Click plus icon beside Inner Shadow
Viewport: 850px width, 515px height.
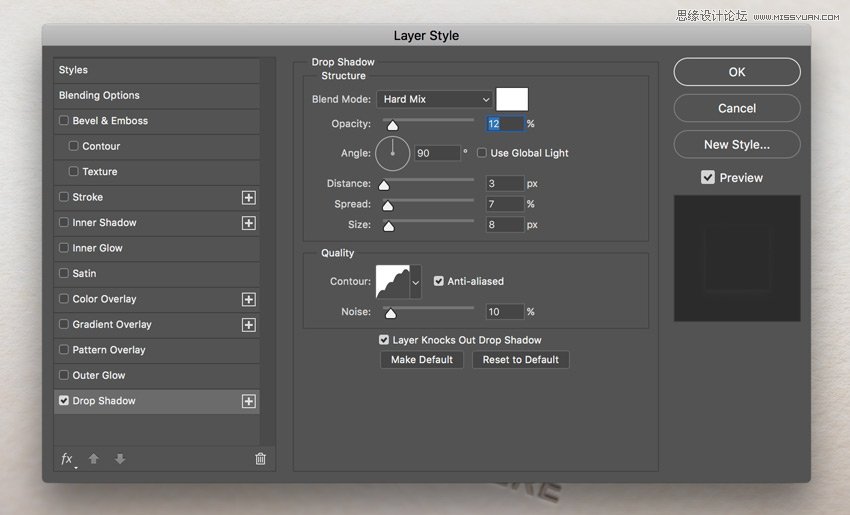249,223
